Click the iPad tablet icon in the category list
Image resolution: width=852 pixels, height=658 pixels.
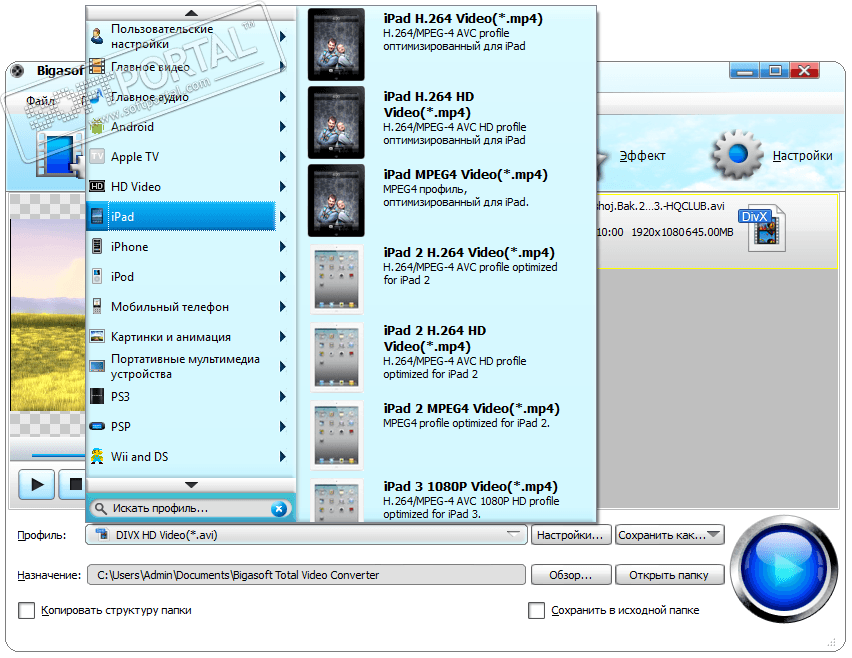click(97, 216)
